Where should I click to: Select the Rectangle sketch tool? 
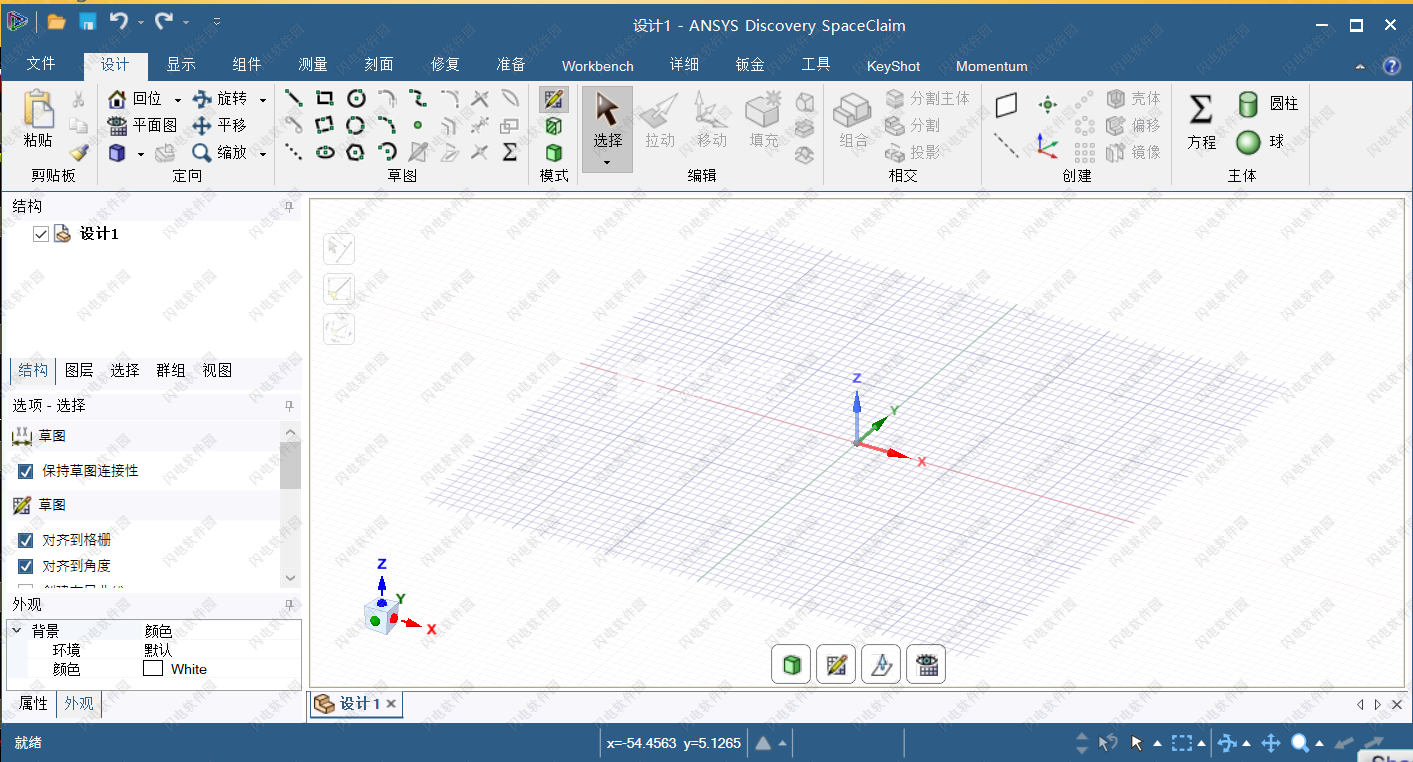(325, 98)
